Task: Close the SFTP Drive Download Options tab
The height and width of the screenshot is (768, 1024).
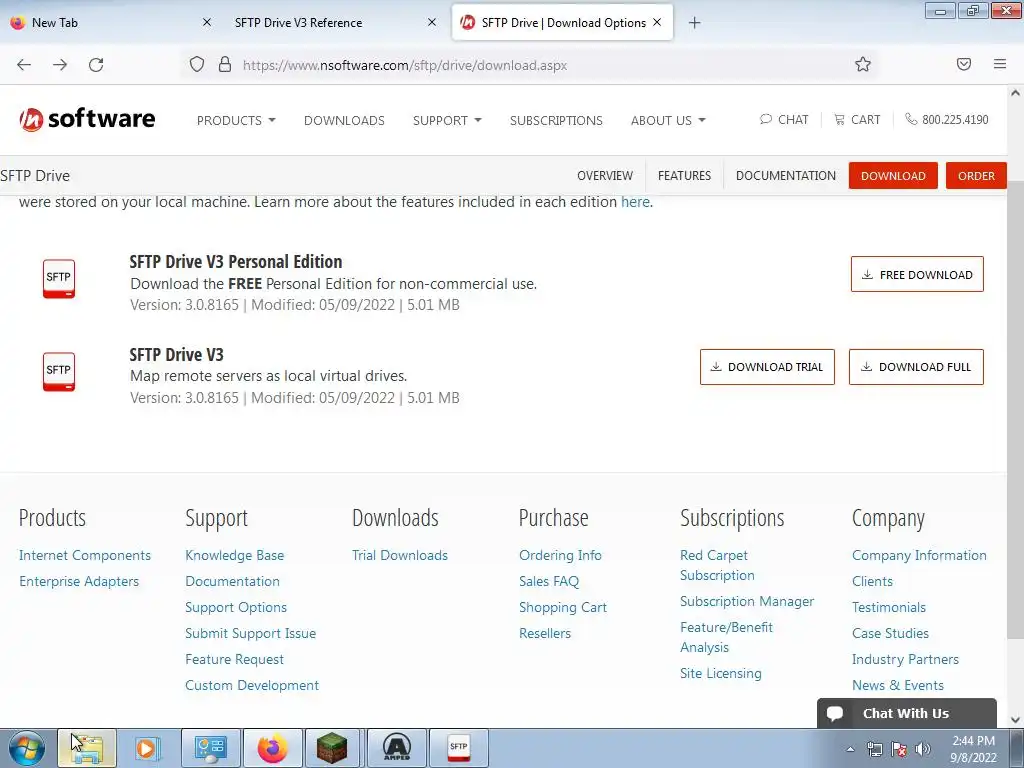Action: click(657, 22)
